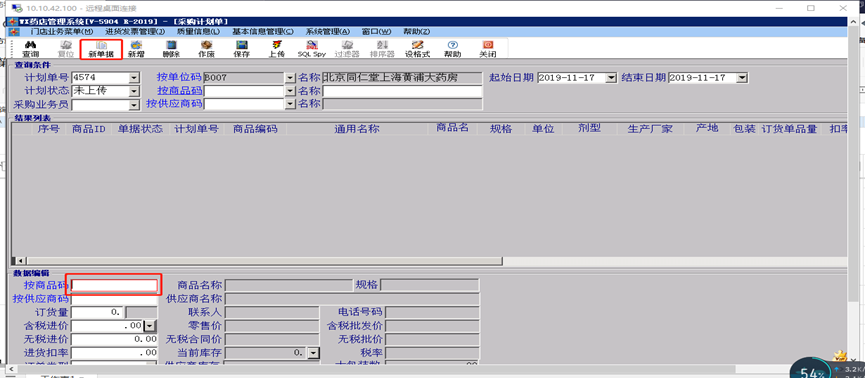
Task: Click the 商品ID column header
Action: coord(89,129)
